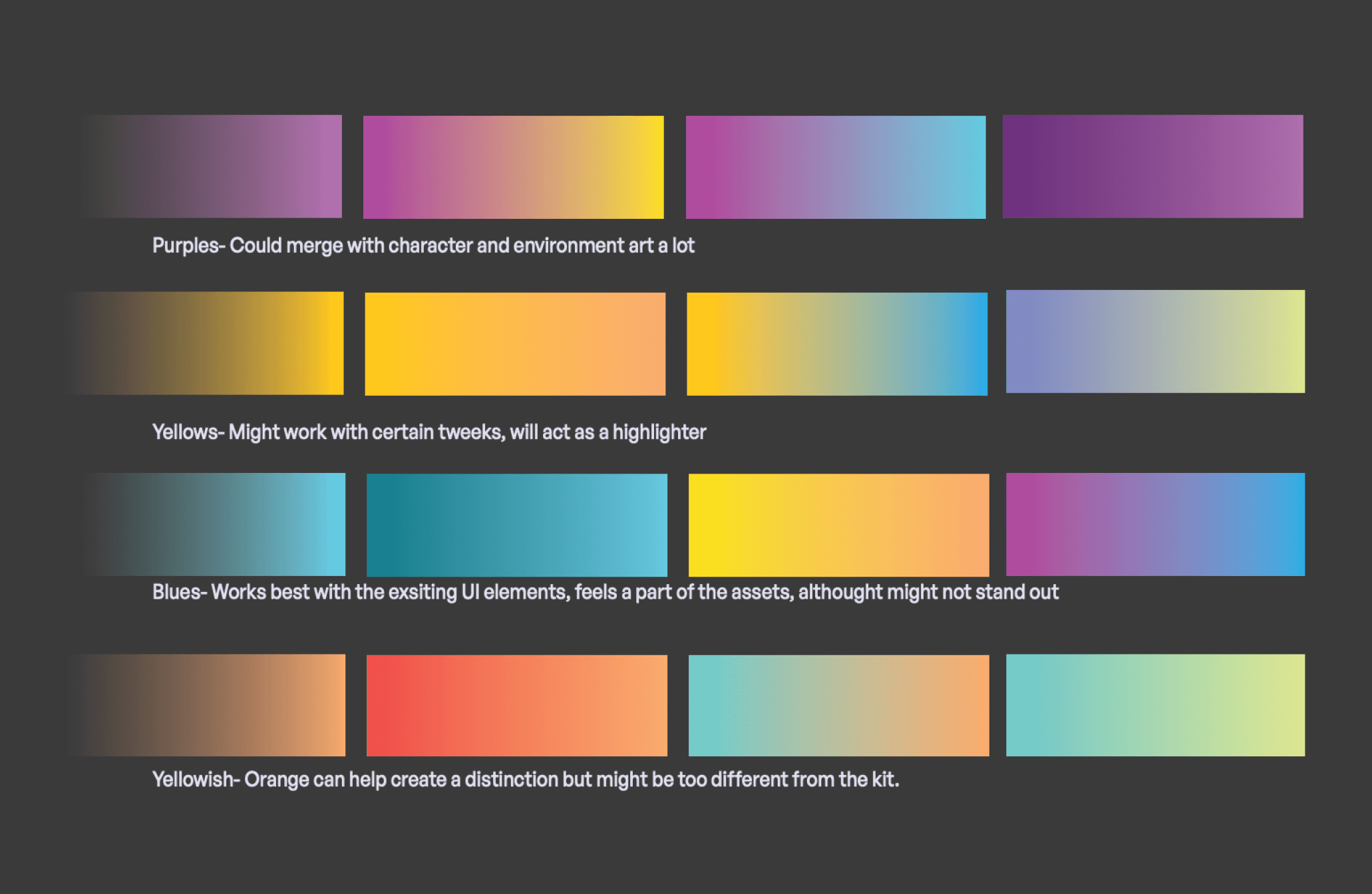Select the periwinkle-to-lime gradient swatch
Image resolution: width=1372 pixels, height=894 pixels.
coord(1154,341)
